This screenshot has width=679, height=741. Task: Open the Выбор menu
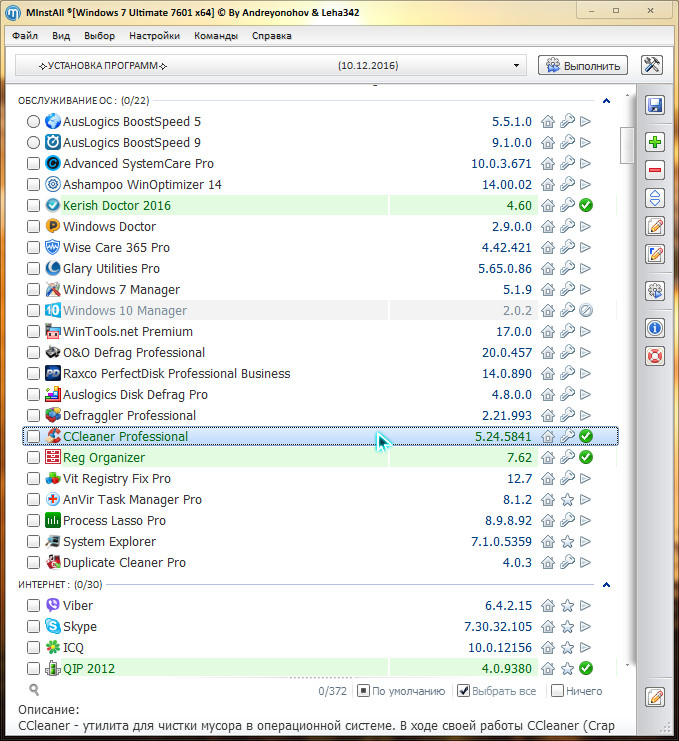click(x=99, y=36)
